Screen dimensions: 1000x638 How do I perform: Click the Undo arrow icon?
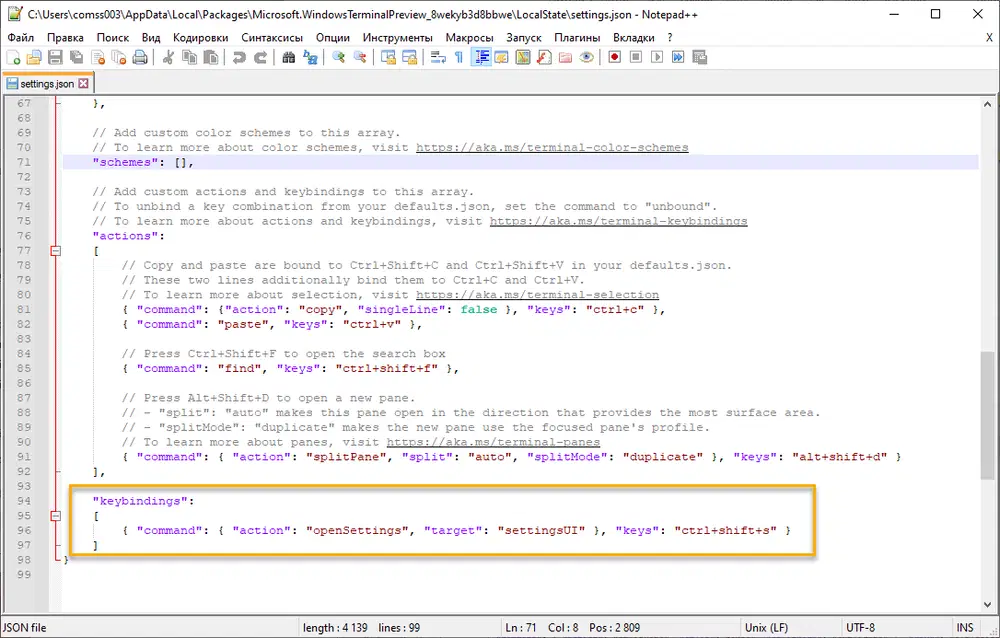point(239,58)
